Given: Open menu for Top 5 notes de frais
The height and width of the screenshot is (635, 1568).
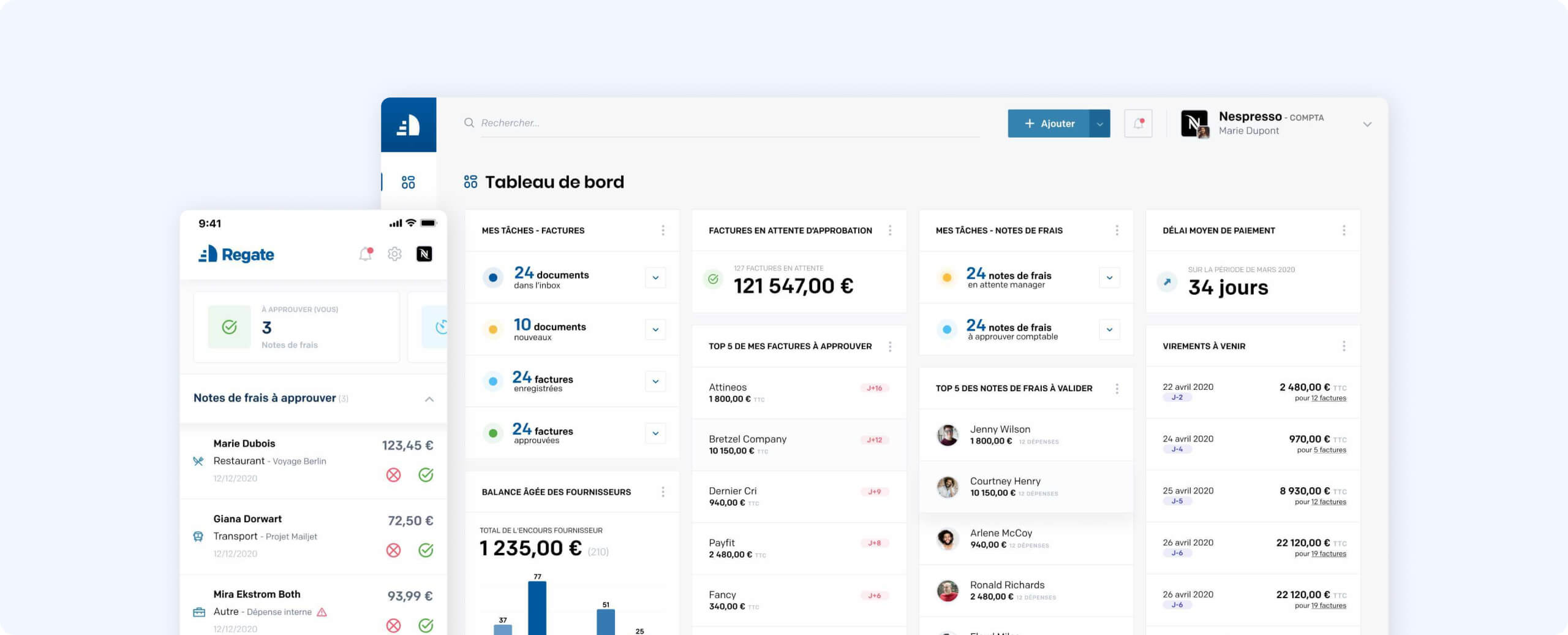Looking at the screenshot, I should pyautogui.click(x=1117, y=389).
